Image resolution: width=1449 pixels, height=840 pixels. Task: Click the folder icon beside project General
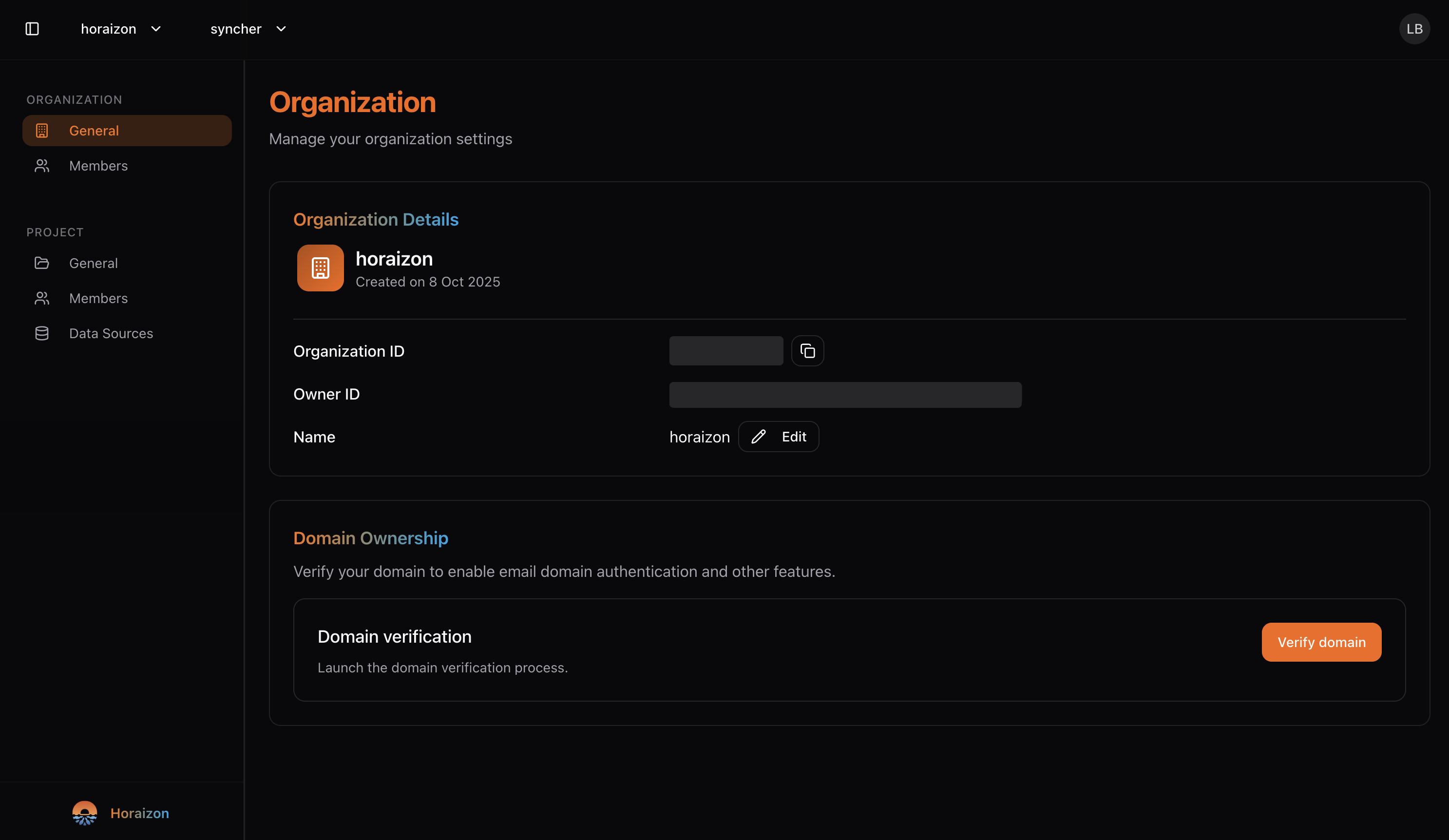(x=42, y=263)
